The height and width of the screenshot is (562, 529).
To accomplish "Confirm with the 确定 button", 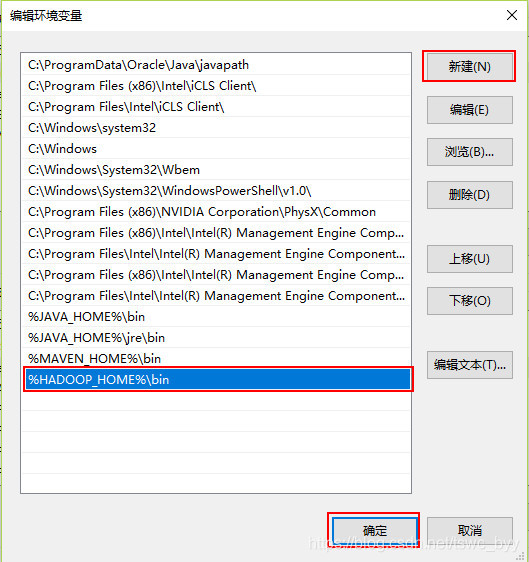I will coord(375,530).
